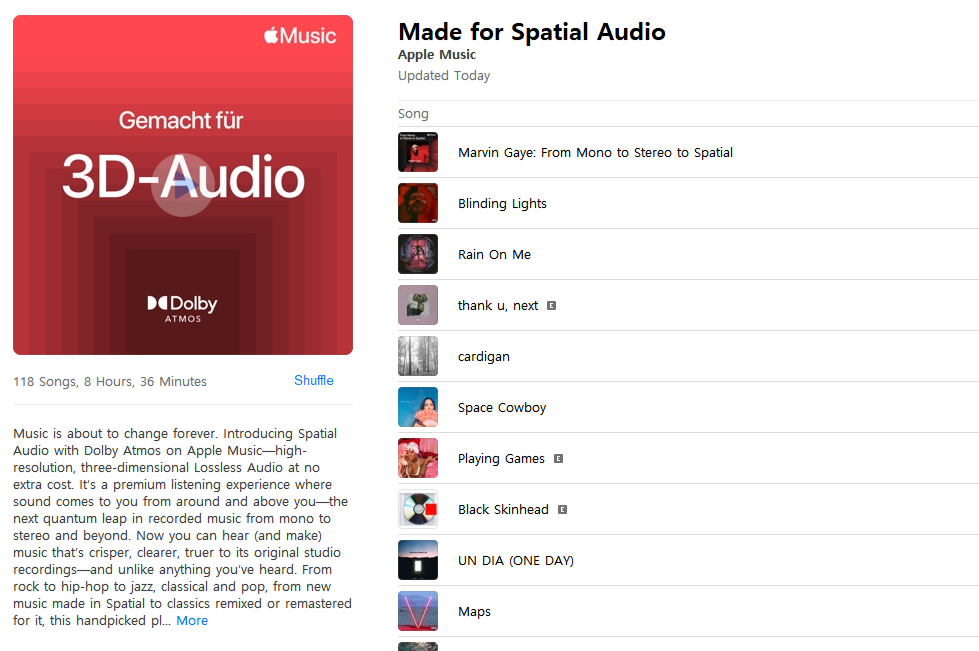Image resolution: width=979 pixels, height=651 pixels.
Task: Select Playing Games album artwork
Action: pos(418,458)
